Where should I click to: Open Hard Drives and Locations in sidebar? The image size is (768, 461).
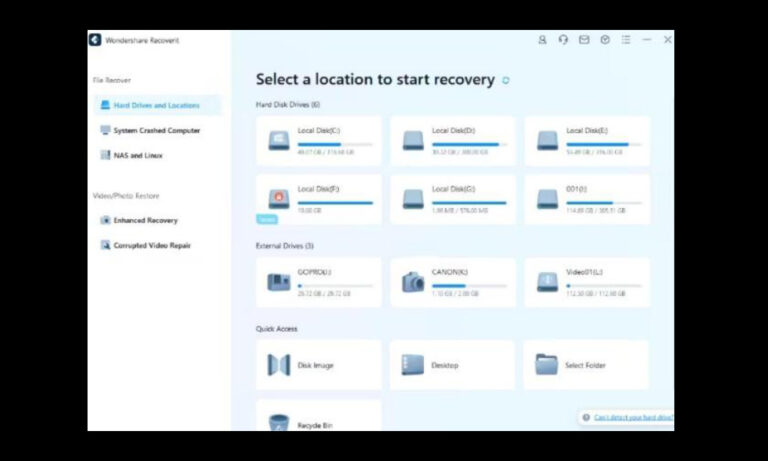[x=156, y=105]
